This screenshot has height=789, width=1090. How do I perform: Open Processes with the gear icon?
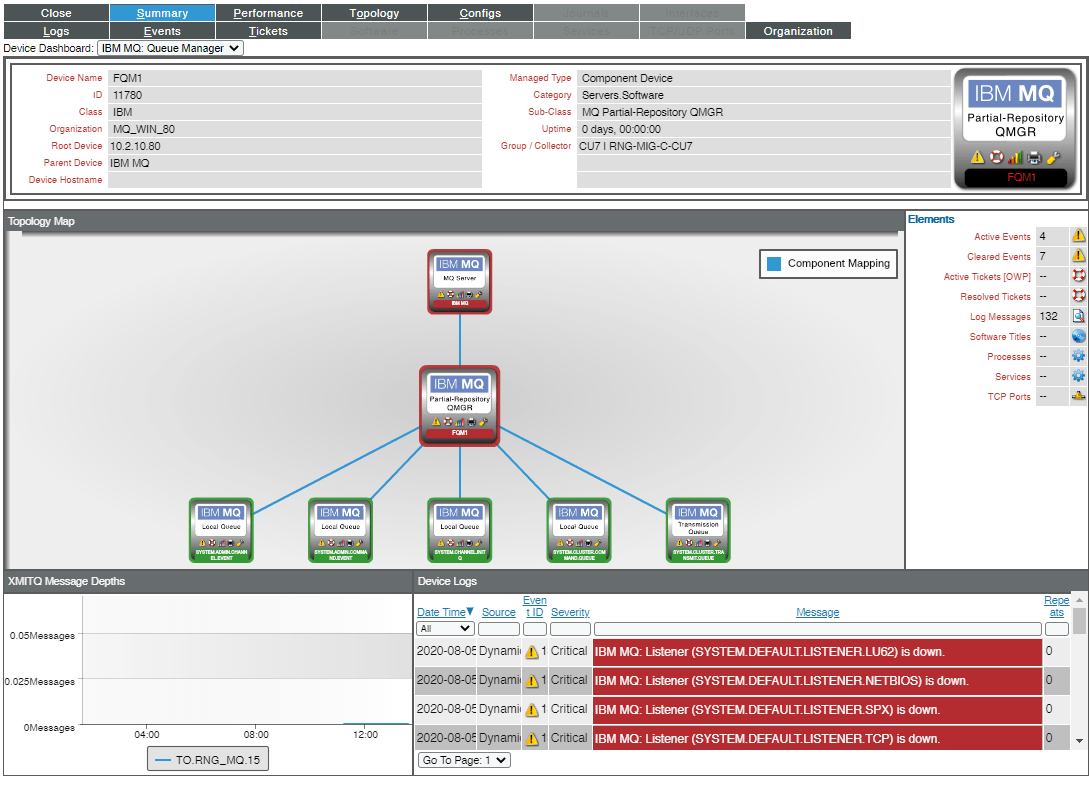pos(1077,356)
